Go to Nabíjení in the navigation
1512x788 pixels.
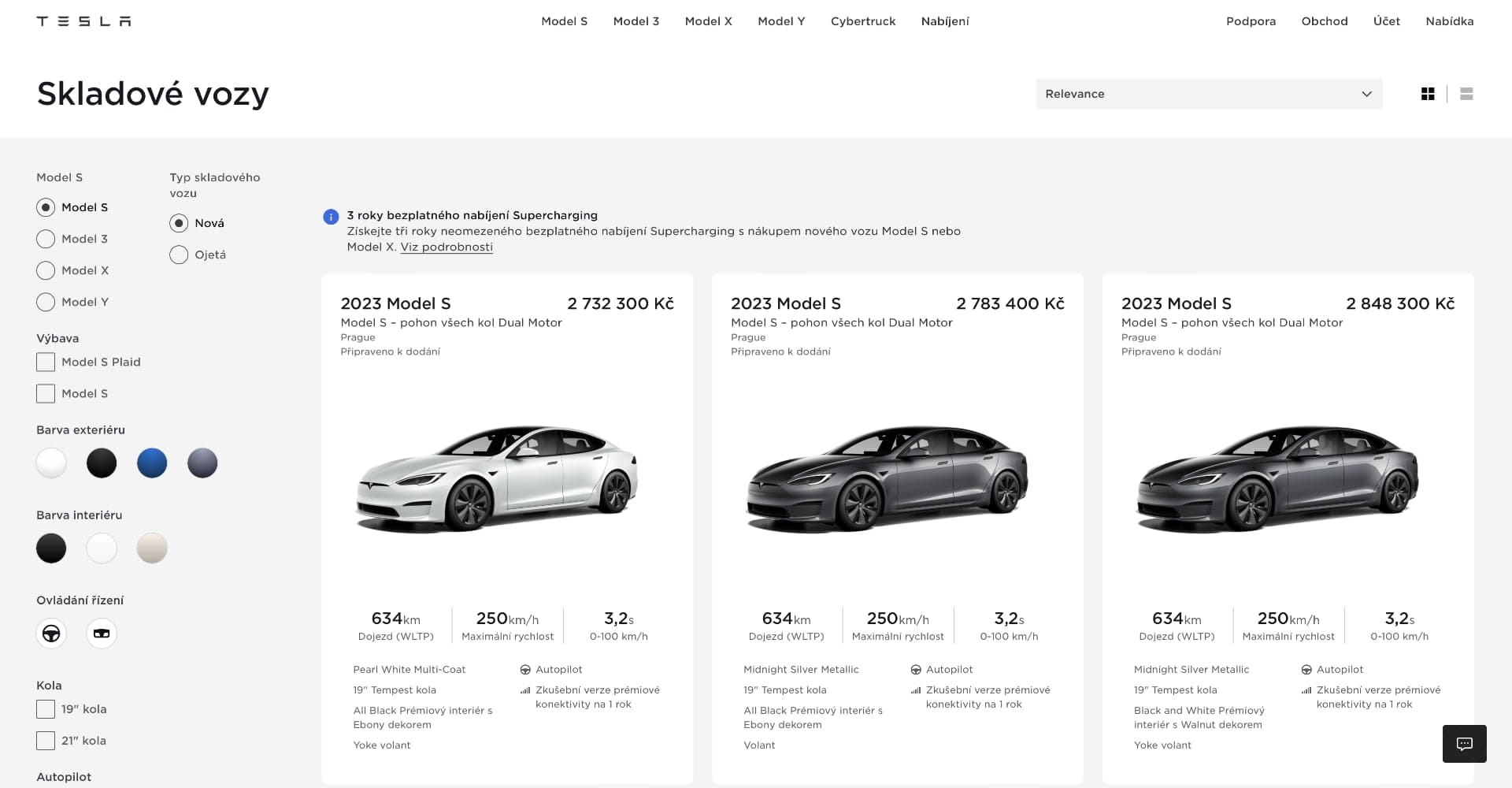click(944, 21)
